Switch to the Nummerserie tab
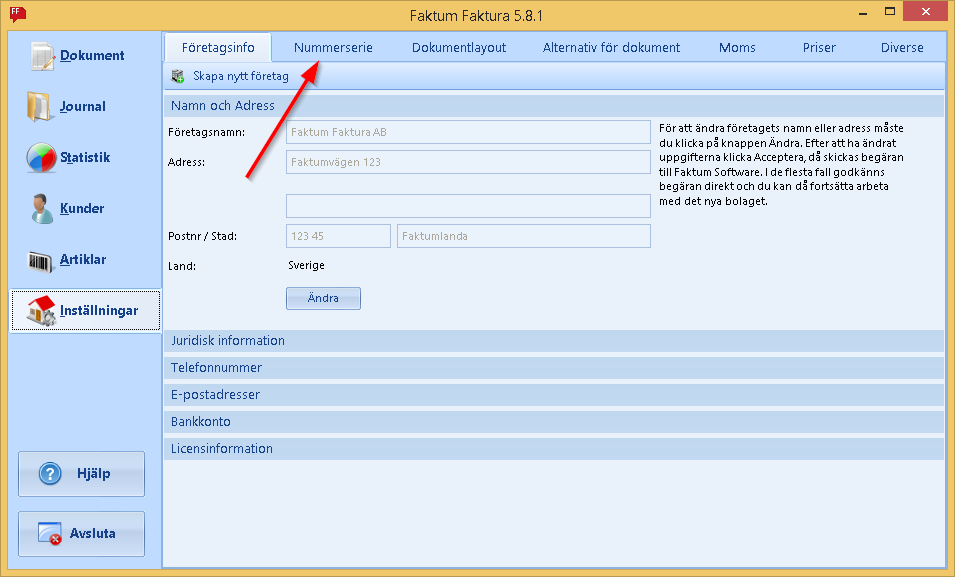 coord(333,48)
